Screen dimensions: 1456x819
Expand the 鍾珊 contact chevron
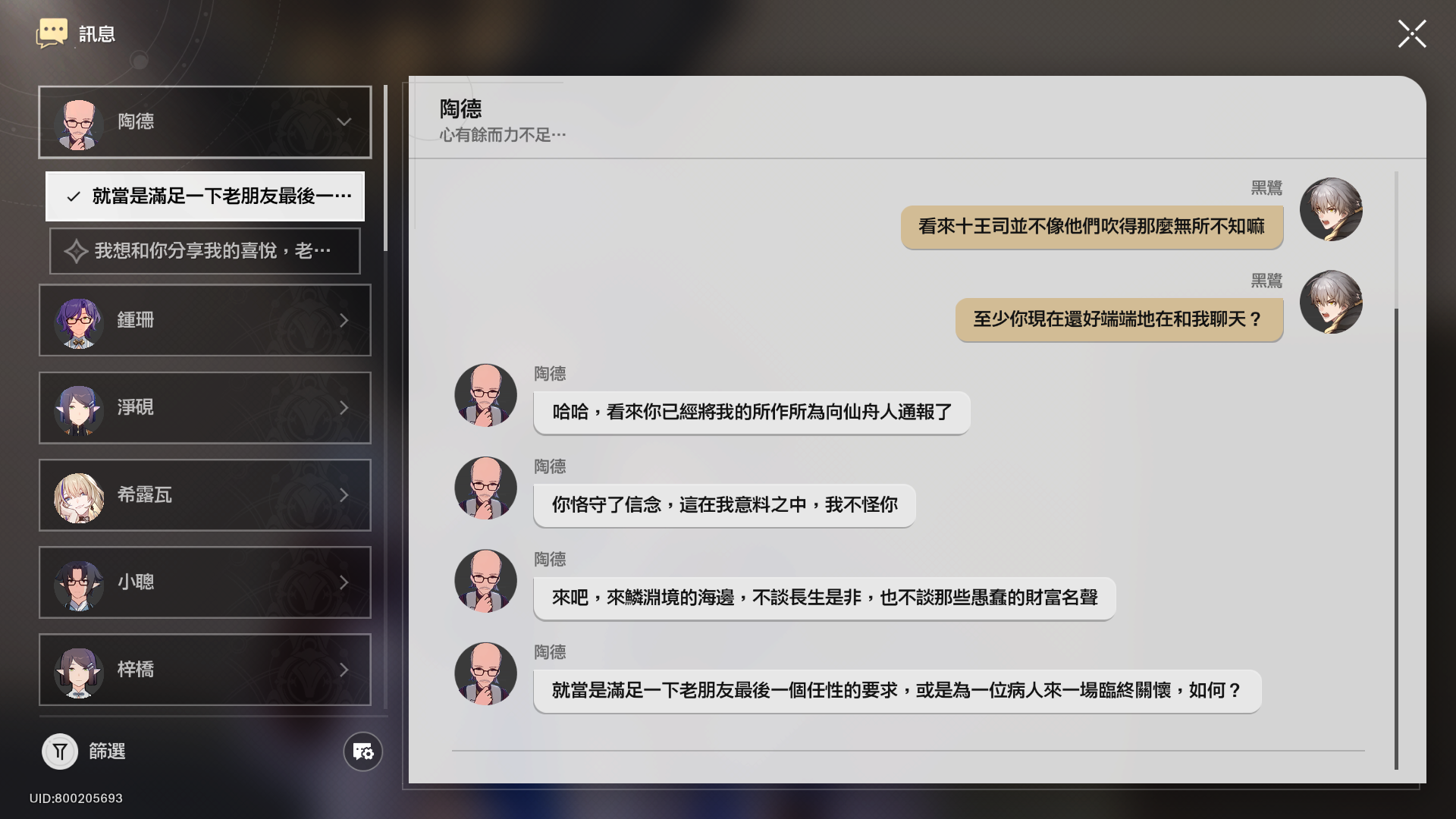pyautogui.click(x=344, y=321)
